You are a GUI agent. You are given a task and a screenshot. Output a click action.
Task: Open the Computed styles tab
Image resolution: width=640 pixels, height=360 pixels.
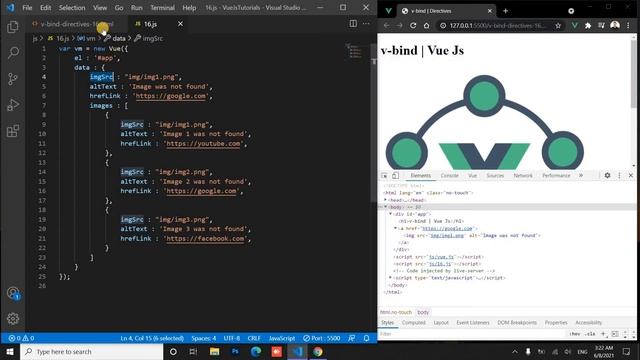(x=413, y=322)
